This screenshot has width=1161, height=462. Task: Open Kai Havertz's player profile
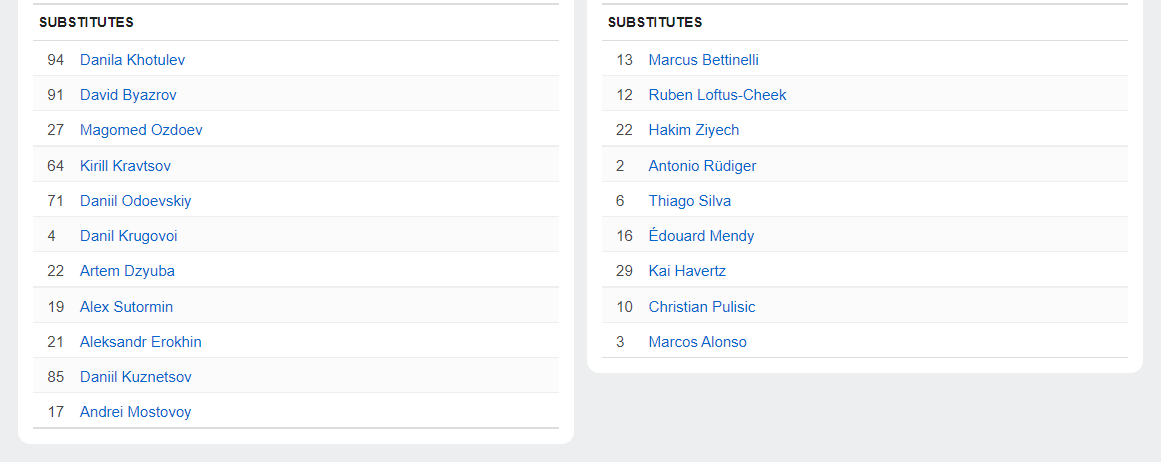(x=687, y=271)
